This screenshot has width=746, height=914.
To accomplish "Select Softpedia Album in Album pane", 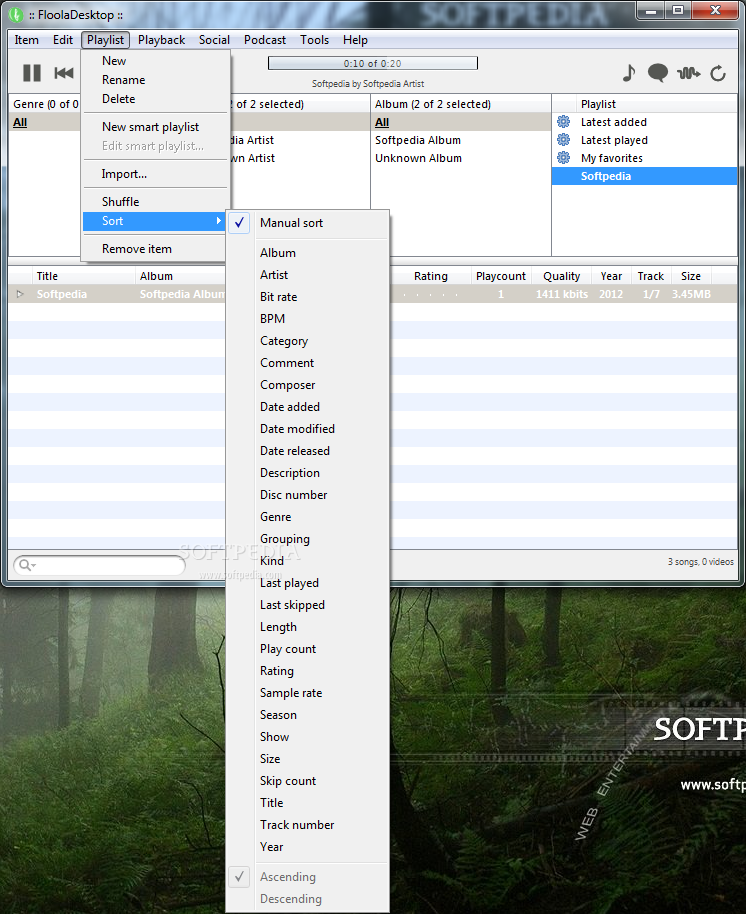I will [418, 140].
